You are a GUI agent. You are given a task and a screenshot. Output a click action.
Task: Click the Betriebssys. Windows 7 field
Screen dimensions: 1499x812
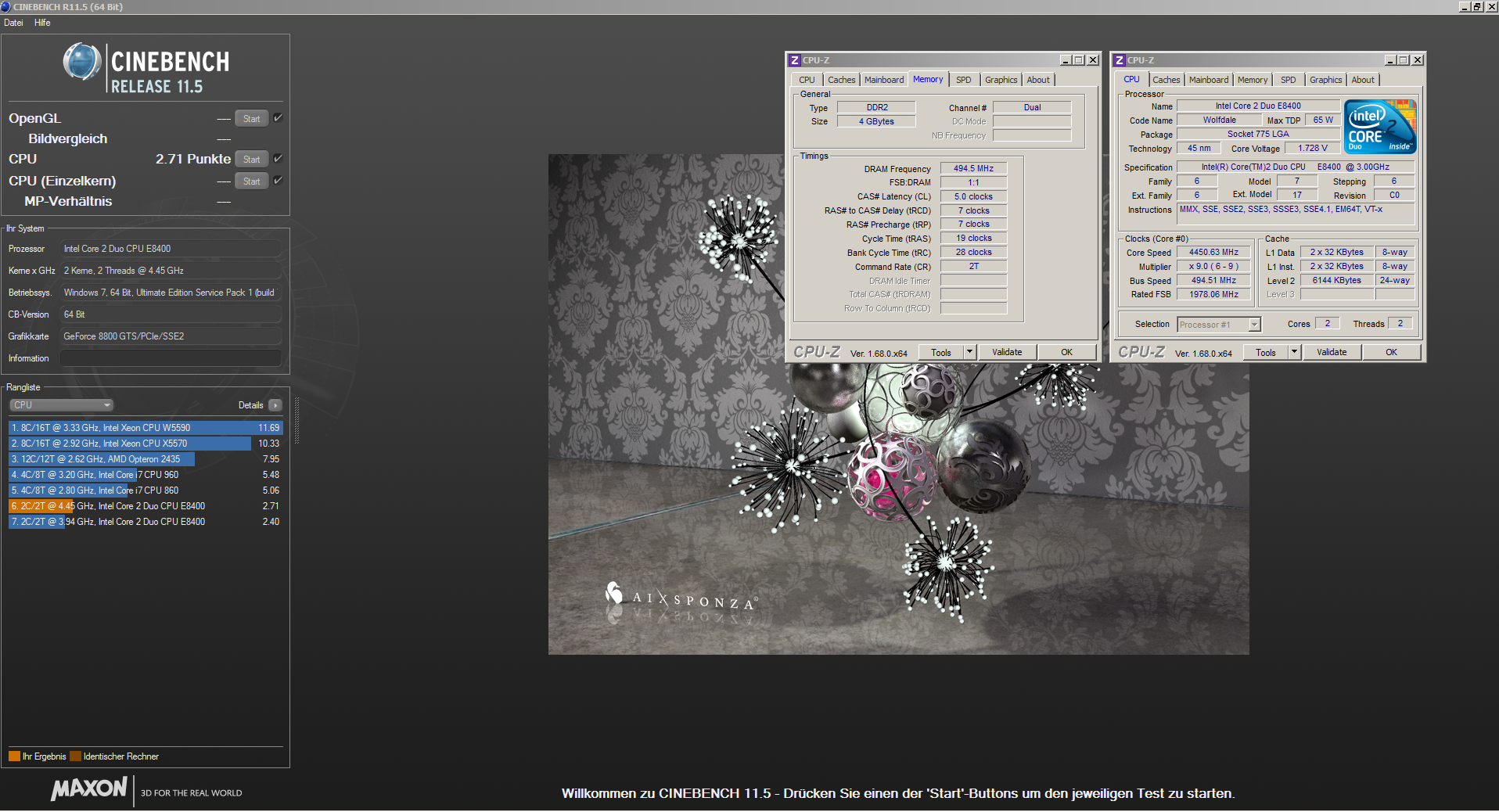[x=171, y=293]
